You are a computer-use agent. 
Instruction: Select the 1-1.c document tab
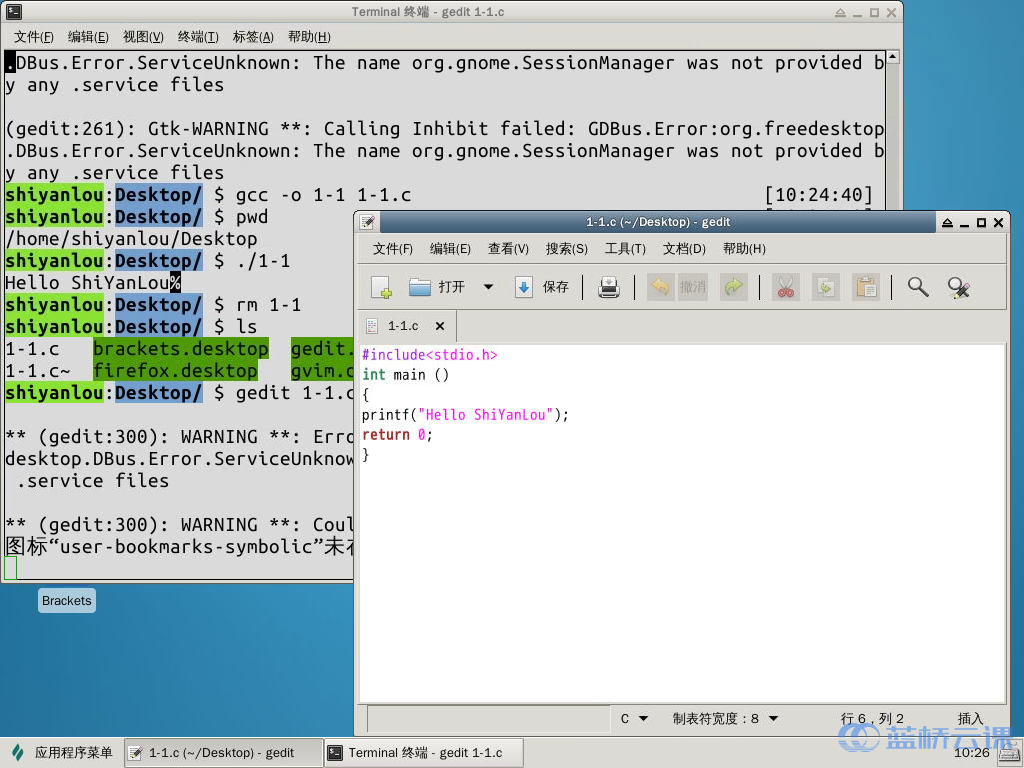click(403, 326)
